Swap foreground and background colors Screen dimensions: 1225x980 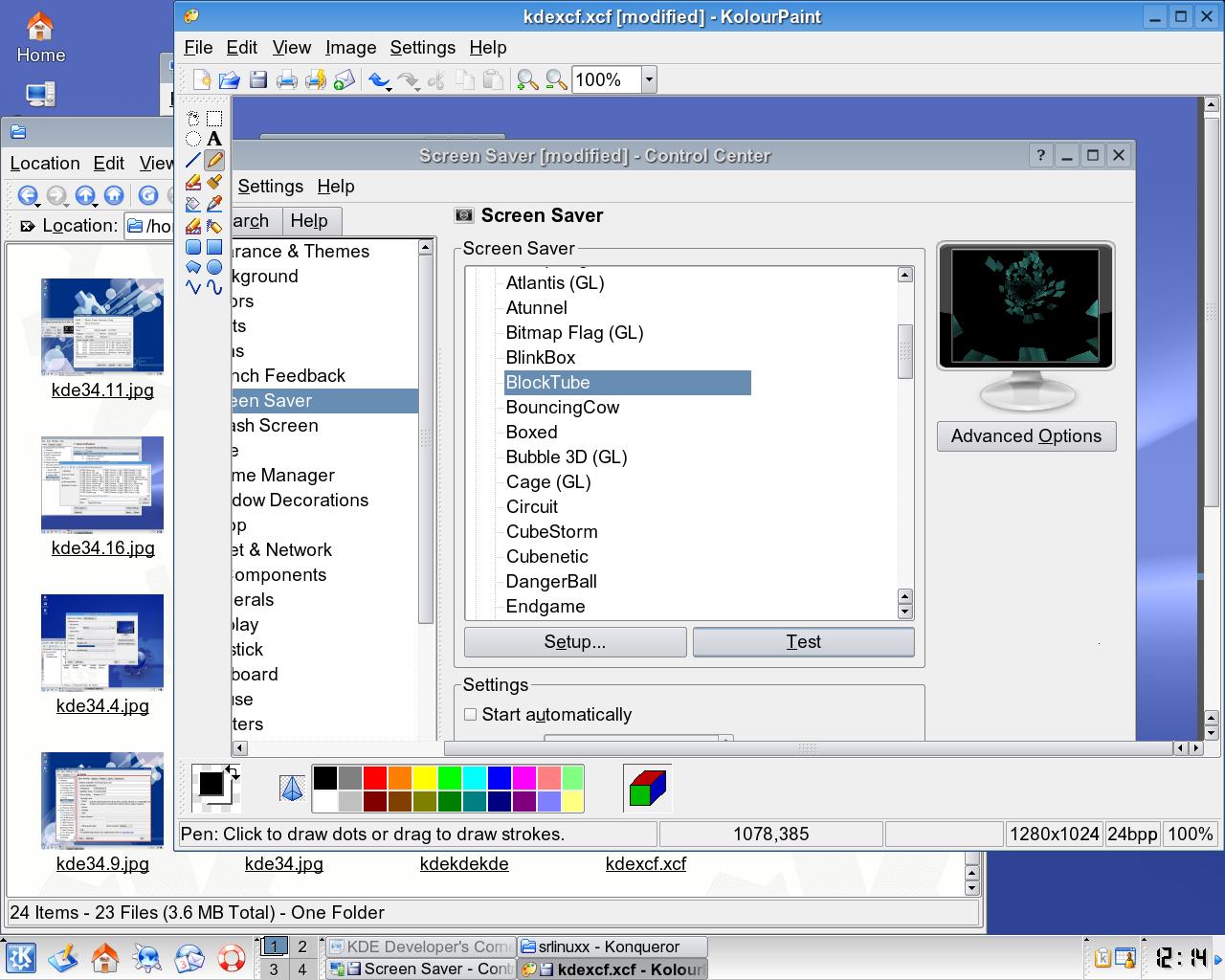(x=233, y=771)
